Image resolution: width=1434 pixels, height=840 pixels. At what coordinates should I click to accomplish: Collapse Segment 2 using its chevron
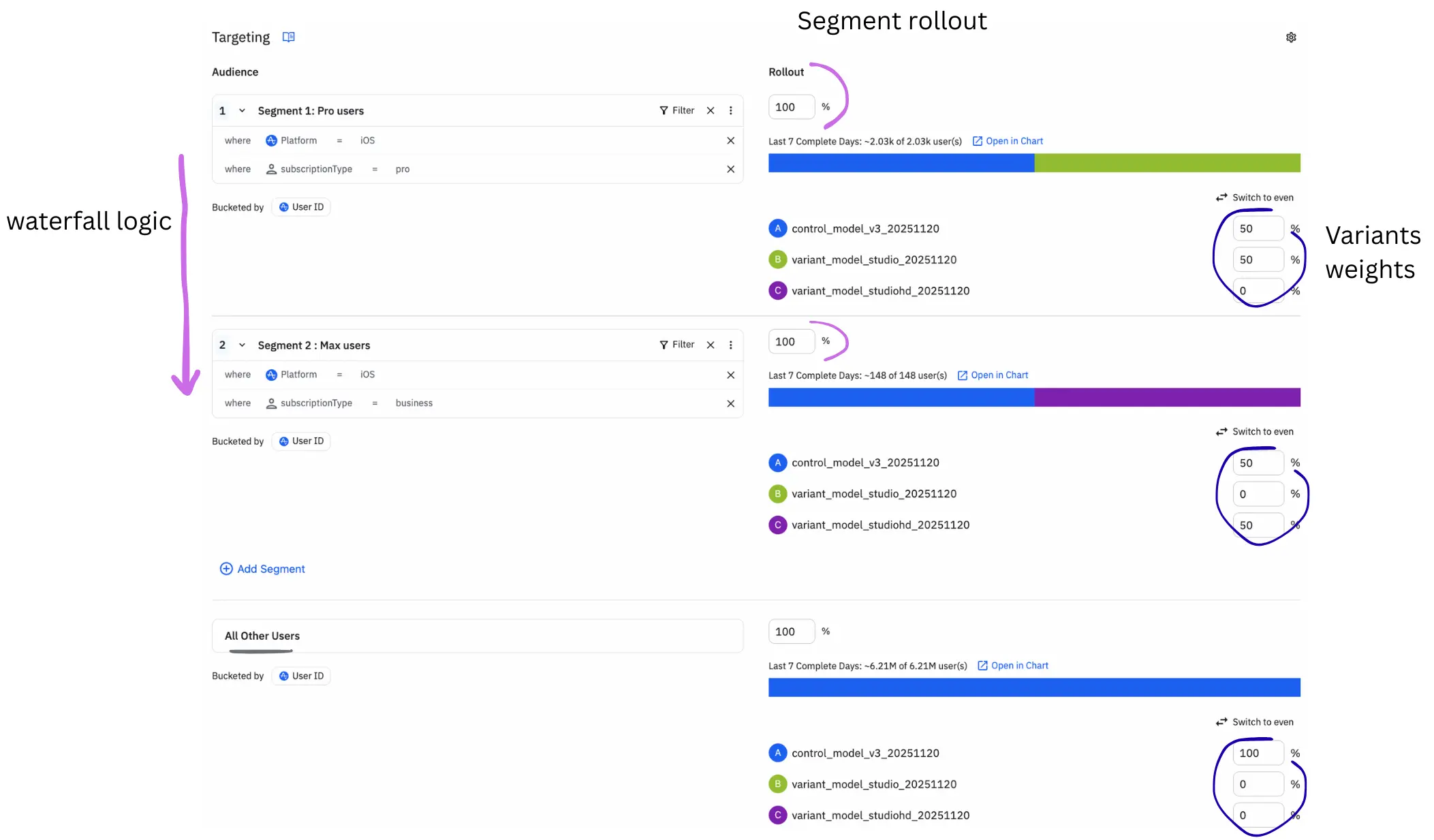coord(242,345)
